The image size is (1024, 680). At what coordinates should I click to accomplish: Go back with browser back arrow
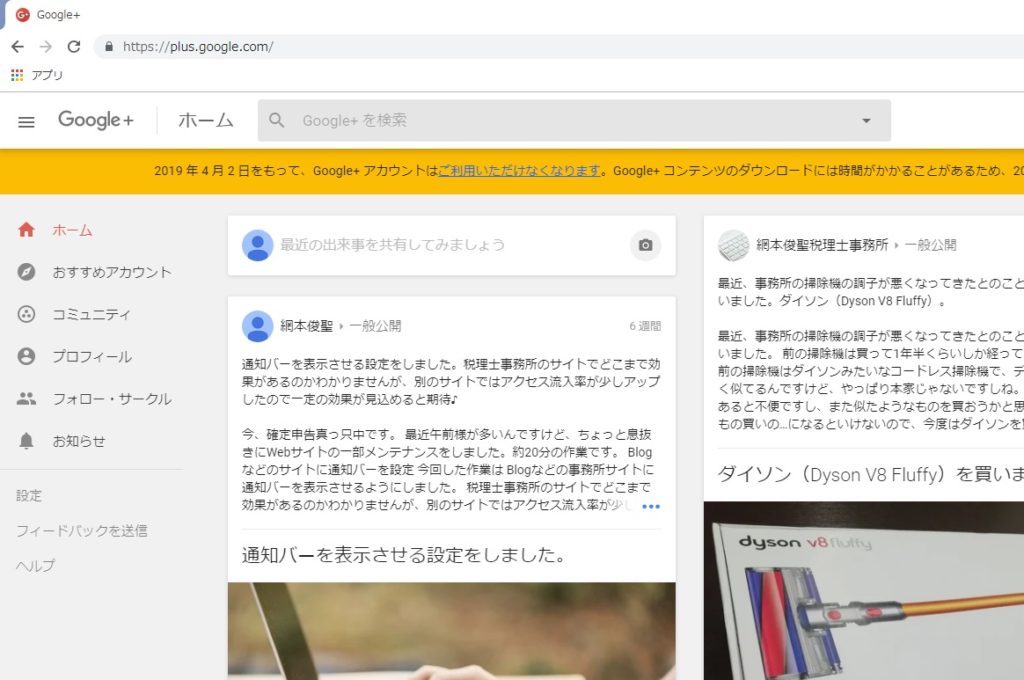click(x=17, y=47)
